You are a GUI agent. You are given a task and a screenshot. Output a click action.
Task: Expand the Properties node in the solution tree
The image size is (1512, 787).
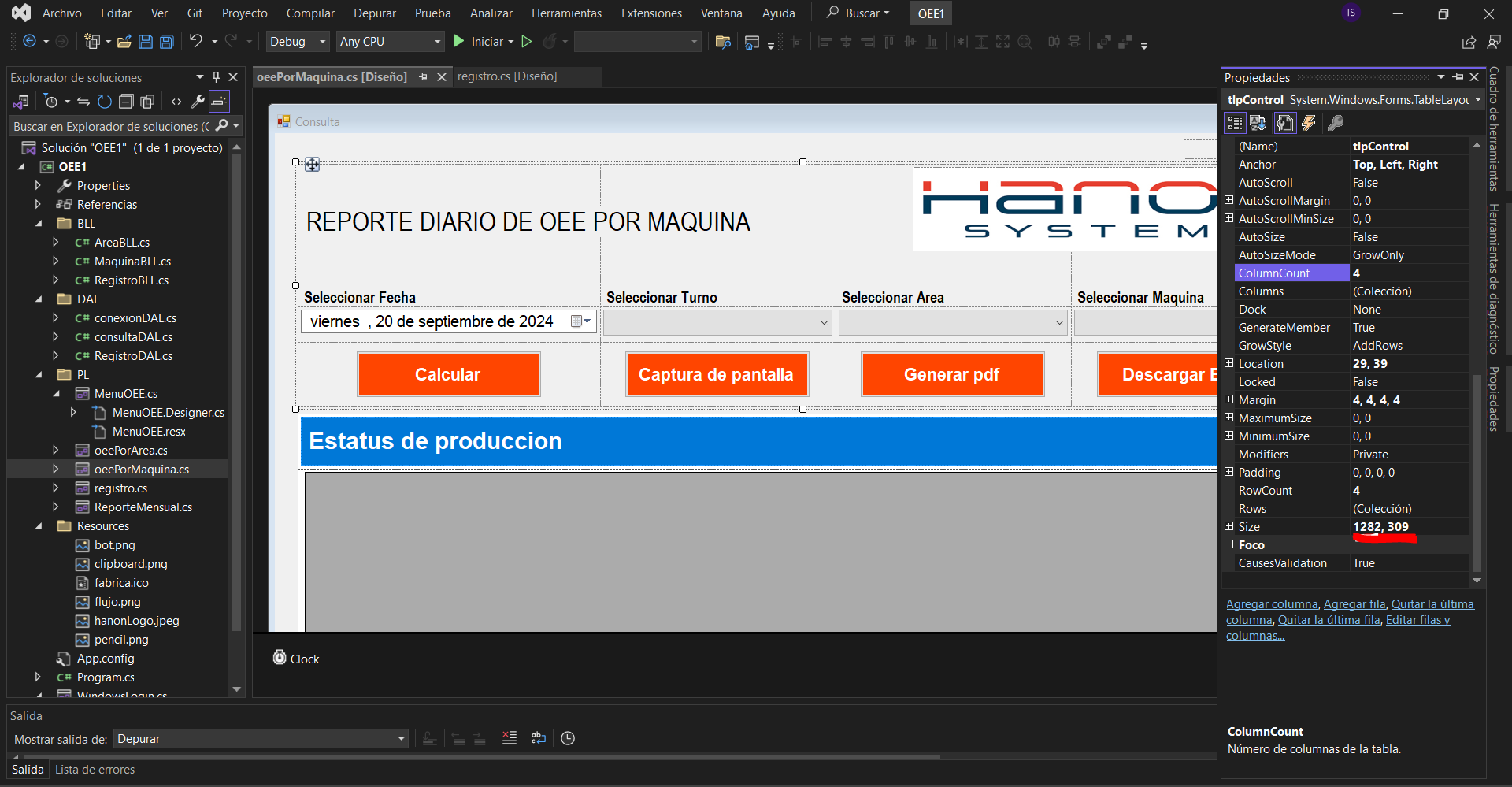click(x=37, y=186)
